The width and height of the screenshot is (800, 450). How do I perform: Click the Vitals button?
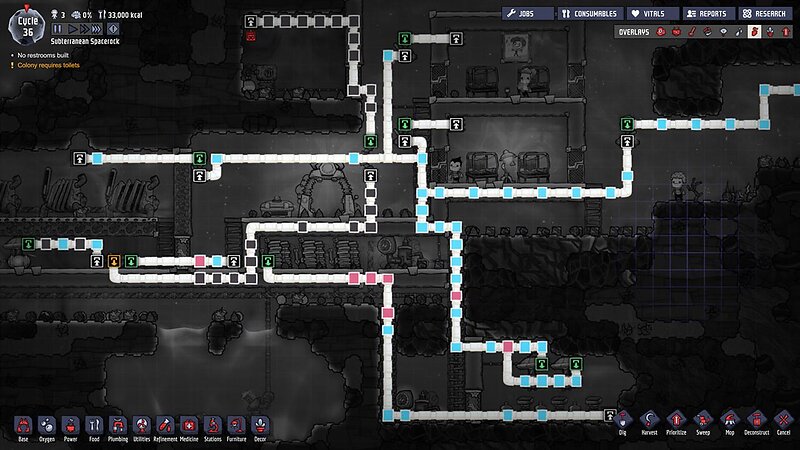(652, 14)
